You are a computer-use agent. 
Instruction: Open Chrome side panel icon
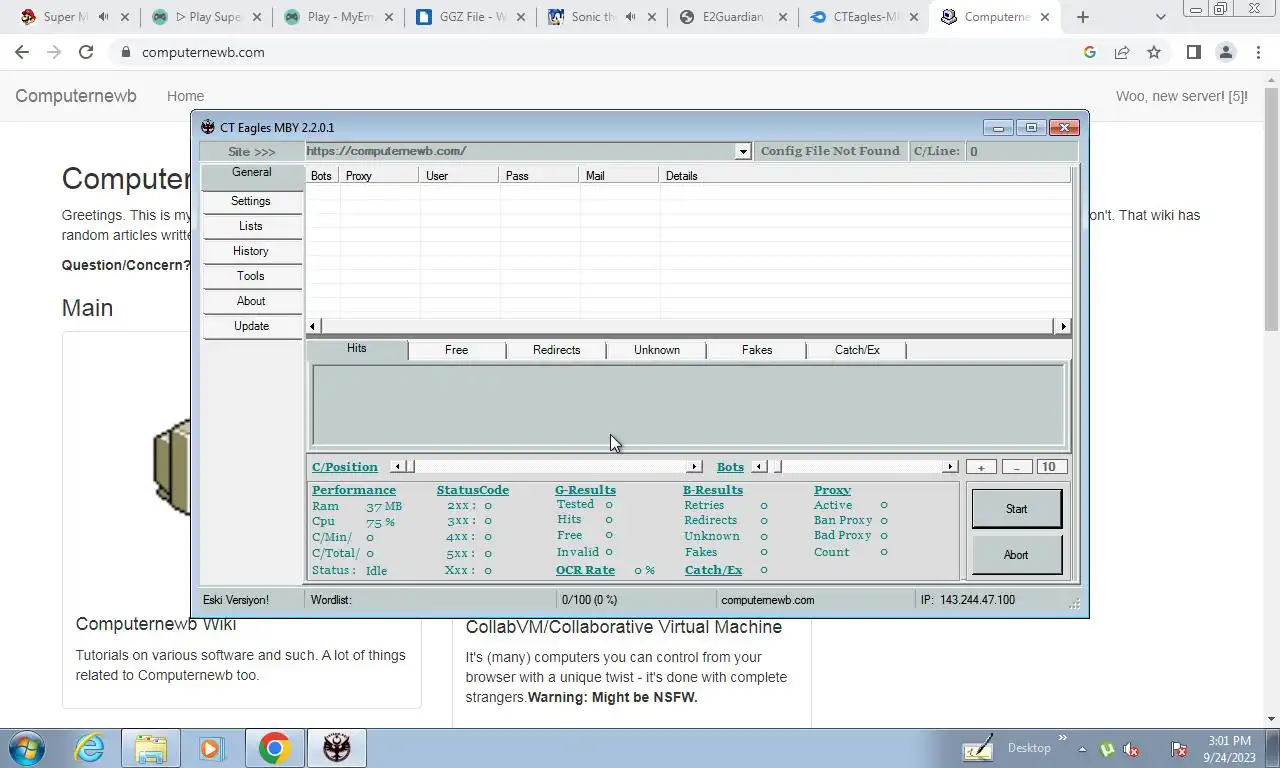[x=1193, y=52]
